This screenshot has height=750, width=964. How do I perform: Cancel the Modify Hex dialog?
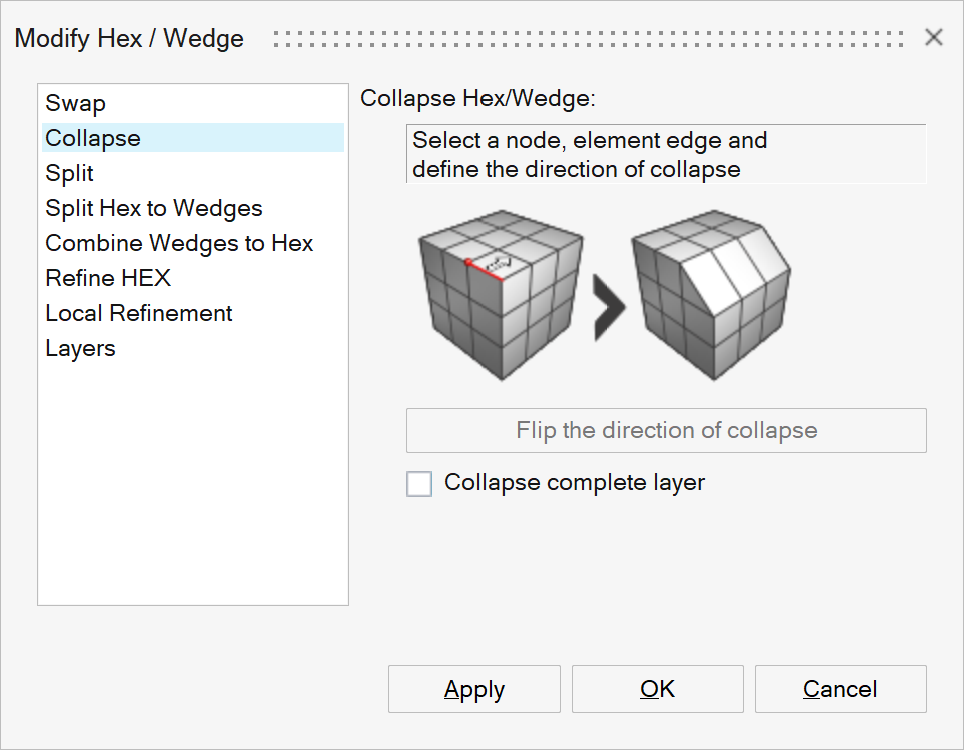click(840, 689)
